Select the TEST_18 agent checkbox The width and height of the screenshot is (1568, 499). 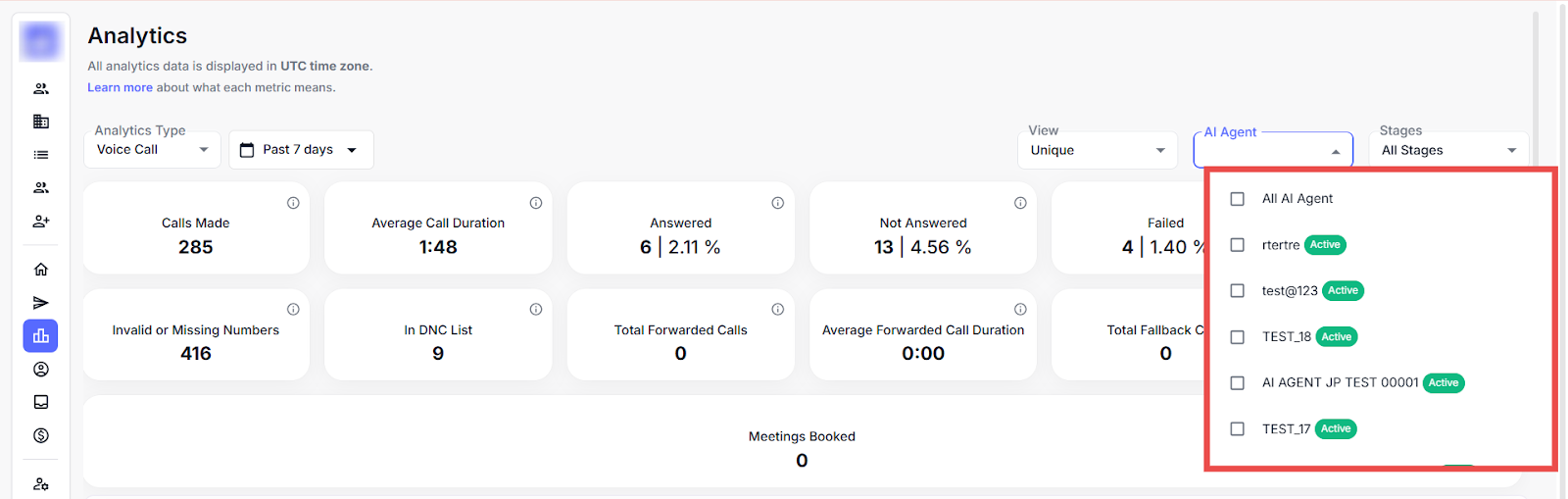click(x=1238, y=337)
